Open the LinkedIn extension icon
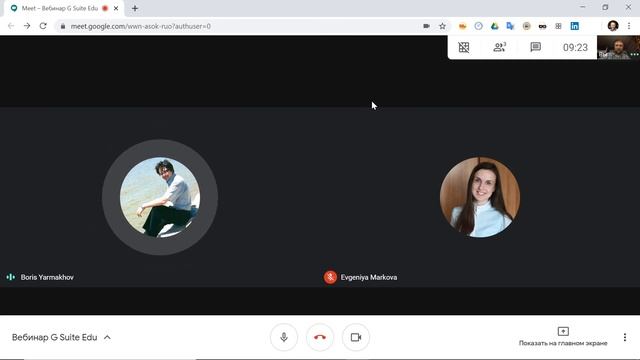Screen dimensions: 640x360 coord(575,26)
